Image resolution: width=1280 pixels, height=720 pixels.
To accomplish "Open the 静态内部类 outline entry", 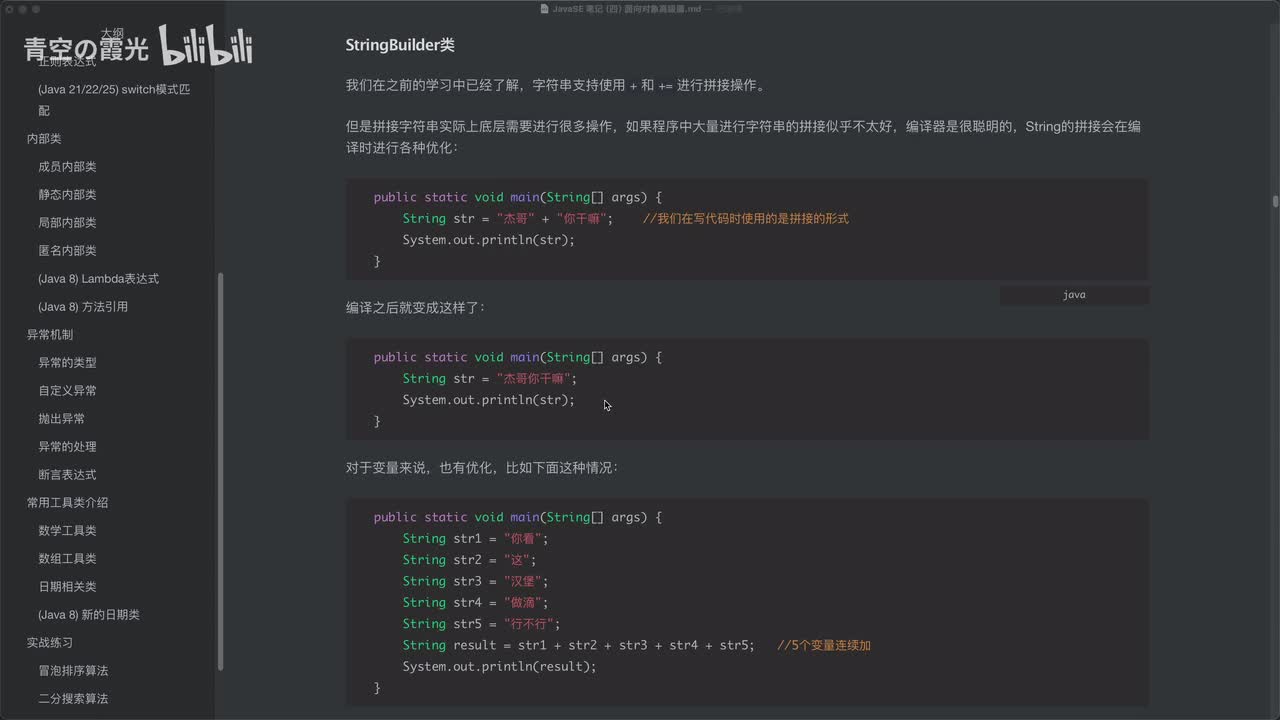I will (67, 195).
